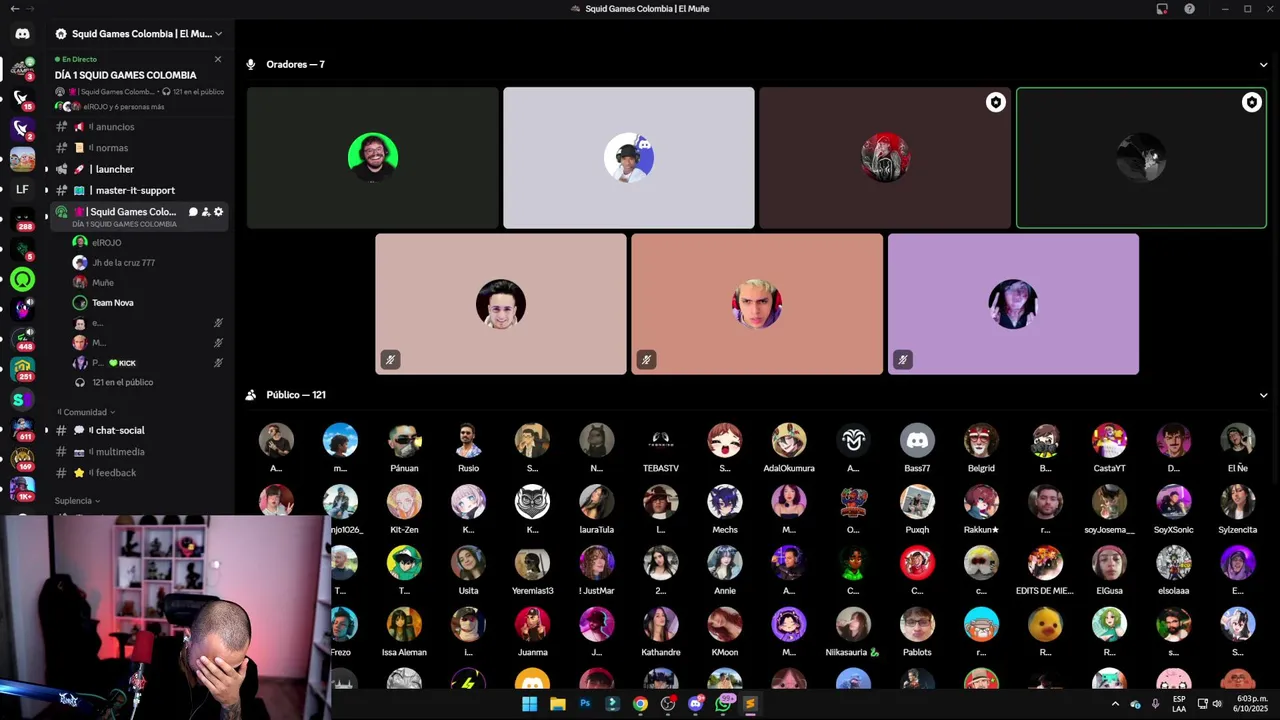The width and height of the screenshot is (1280, 720).
Task: Open server with 288 unread badge
Action: 22,220
